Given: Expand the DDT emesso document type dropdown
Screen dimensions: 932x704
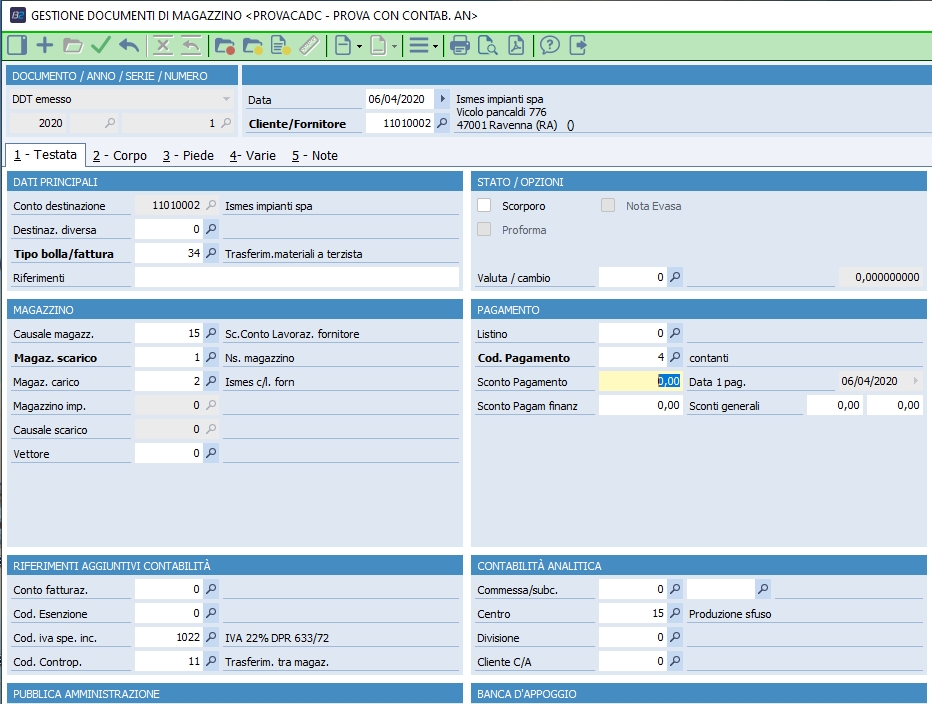Looking at the screenshot, I should (x=226, y=99).
